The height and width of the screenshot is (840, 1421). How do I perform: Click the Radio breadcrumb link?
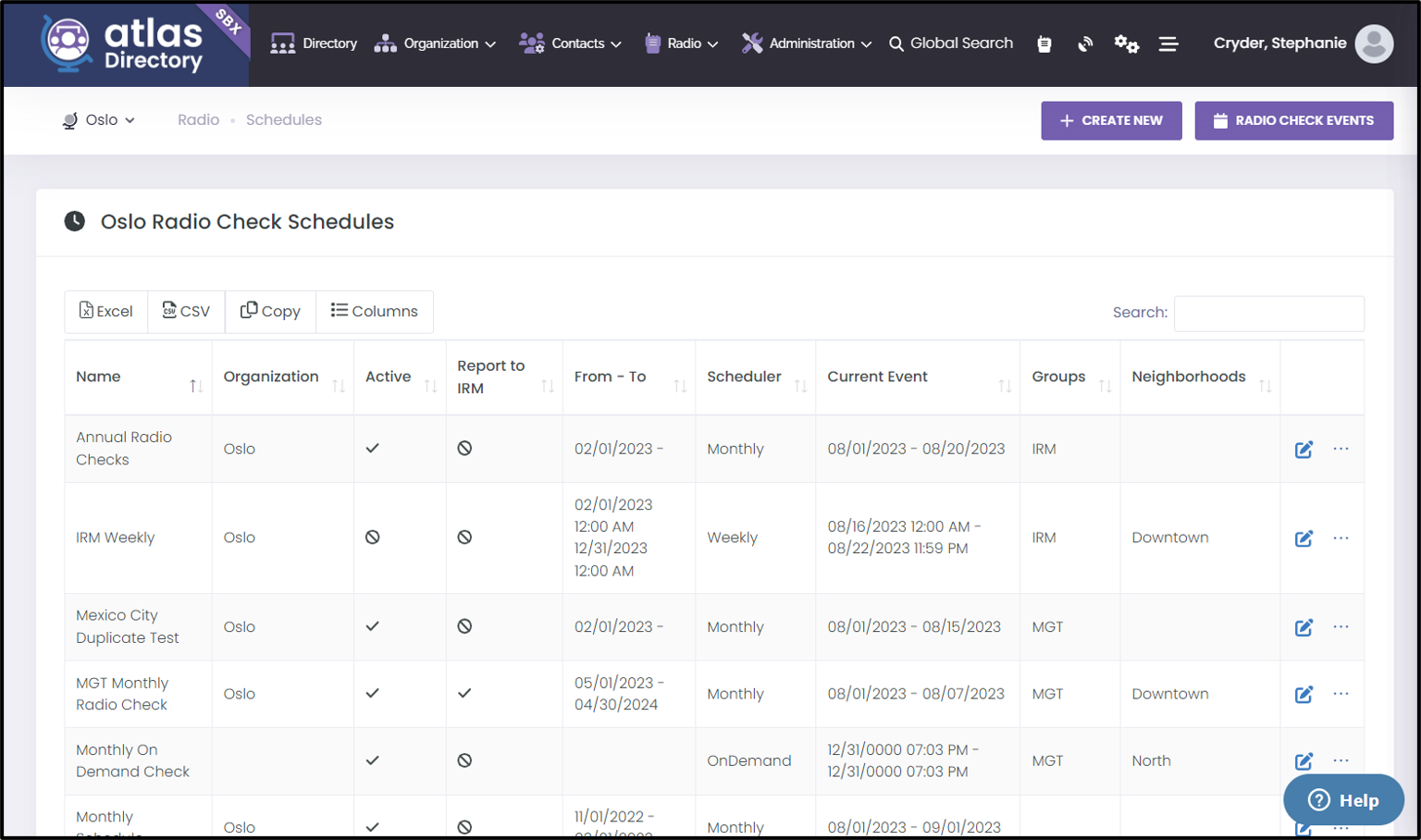199,120
